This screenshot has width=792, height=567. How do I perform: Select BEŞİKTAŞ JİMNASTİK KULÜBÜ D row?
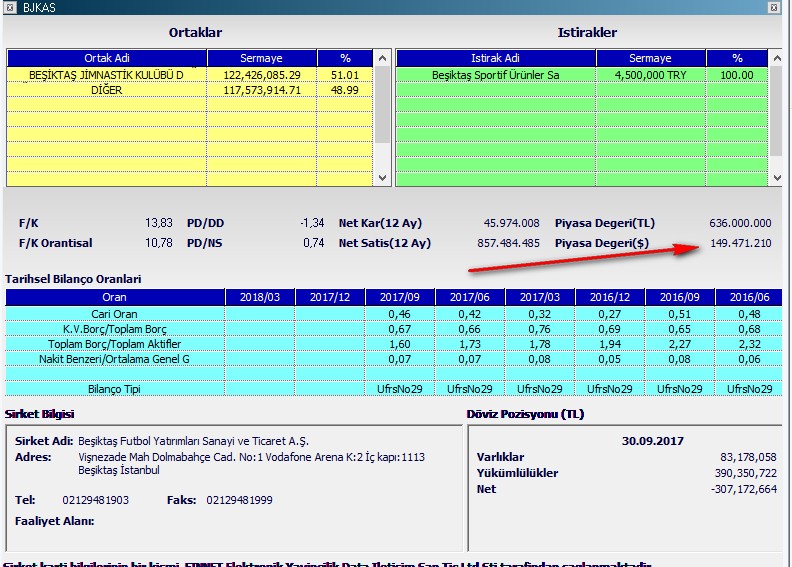pos(189,75)
